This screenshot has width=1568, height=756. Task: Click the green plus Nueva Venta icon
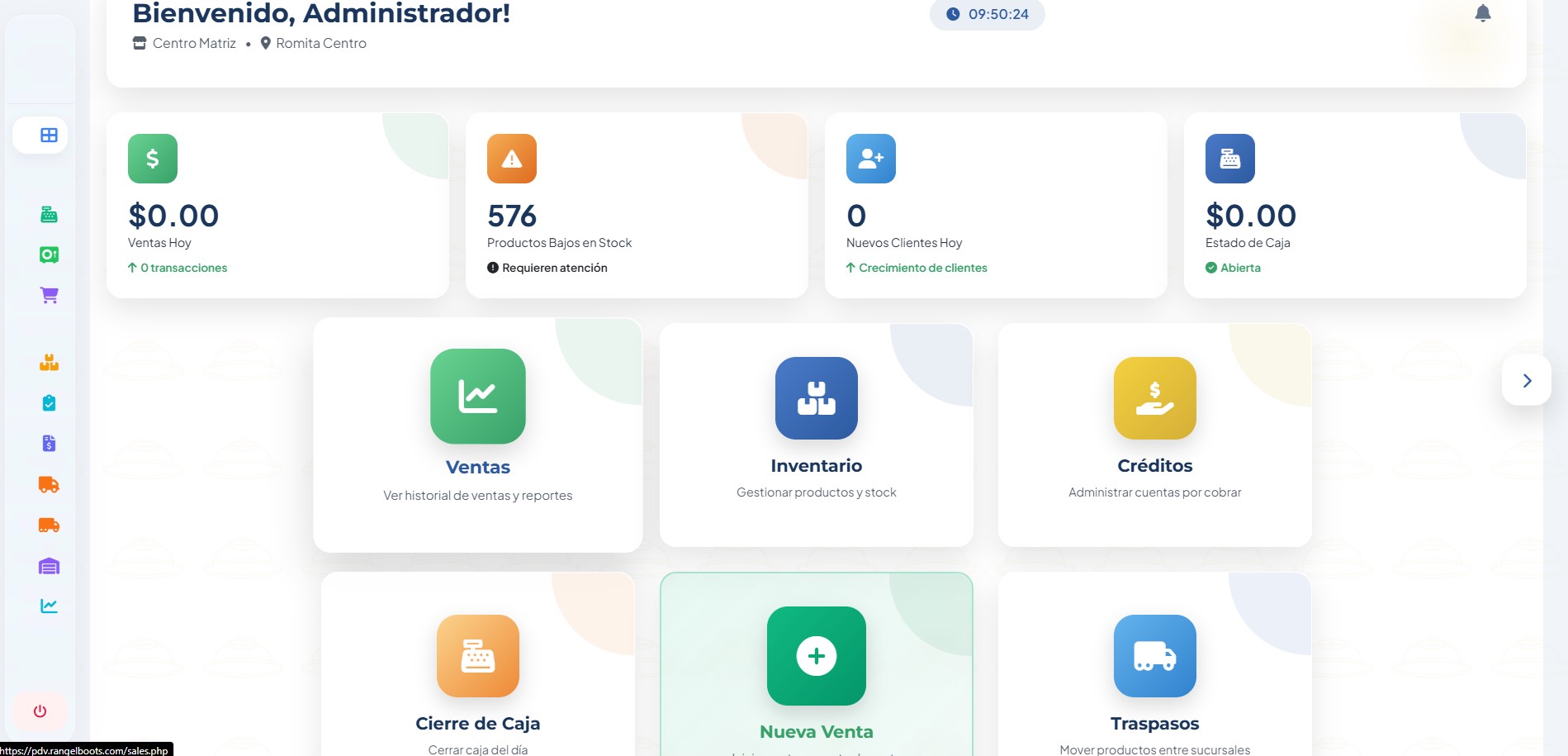pos(817,656)
